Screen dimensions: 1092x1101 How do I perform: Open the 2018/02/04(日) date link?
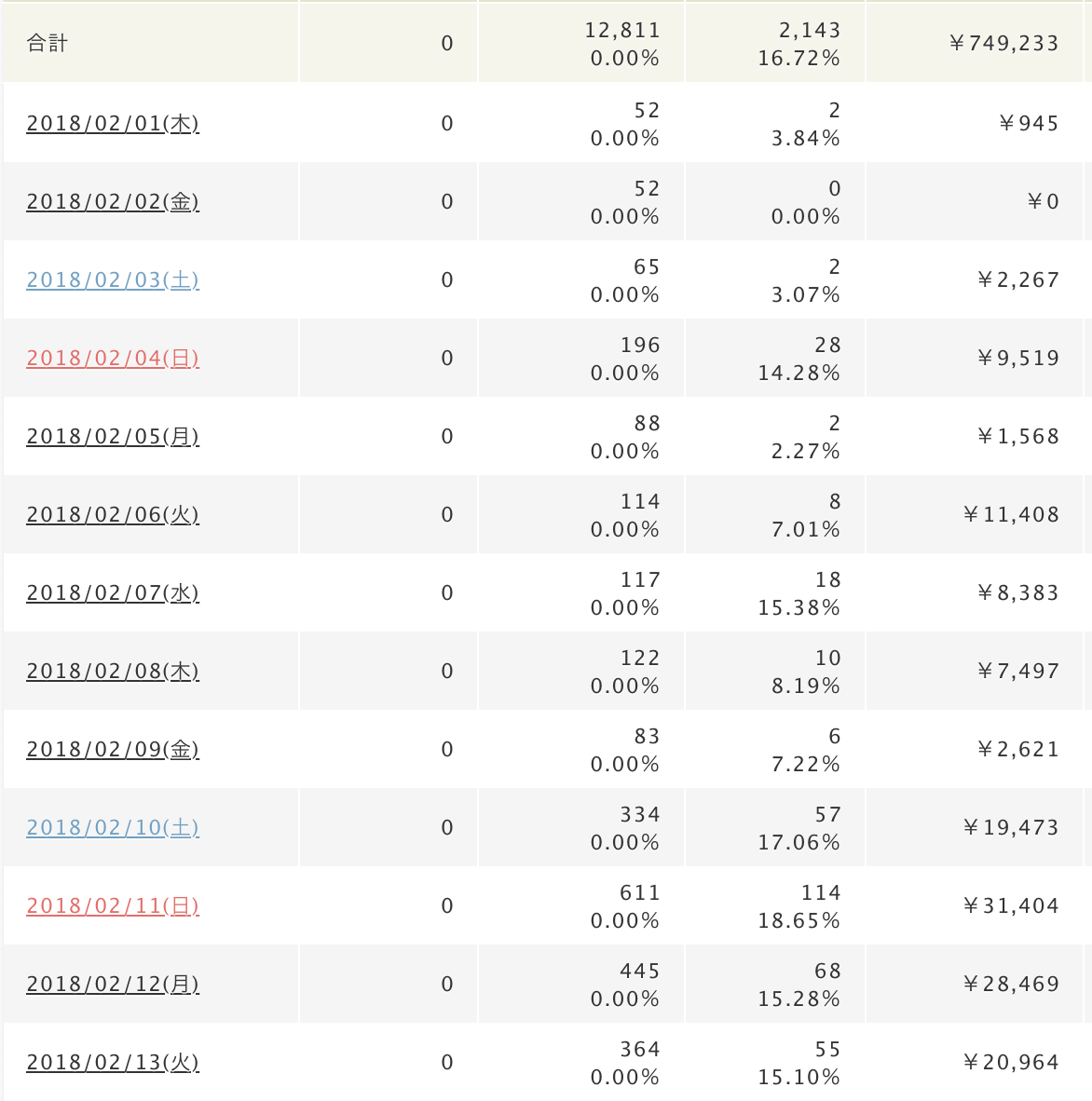pos(113,358)
